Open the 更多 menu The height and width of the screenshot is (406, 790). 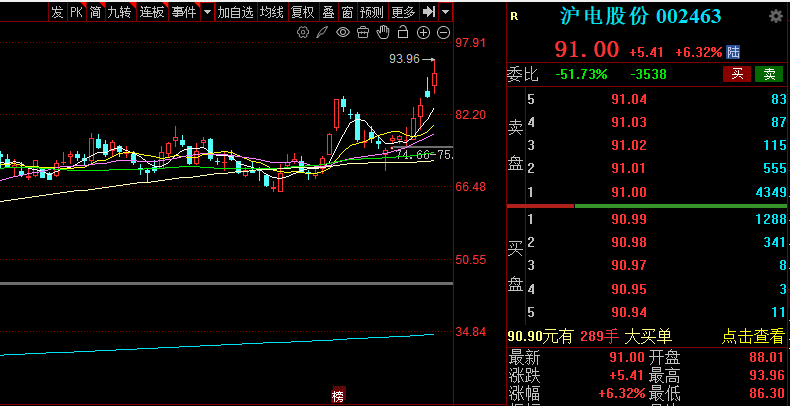403,12
